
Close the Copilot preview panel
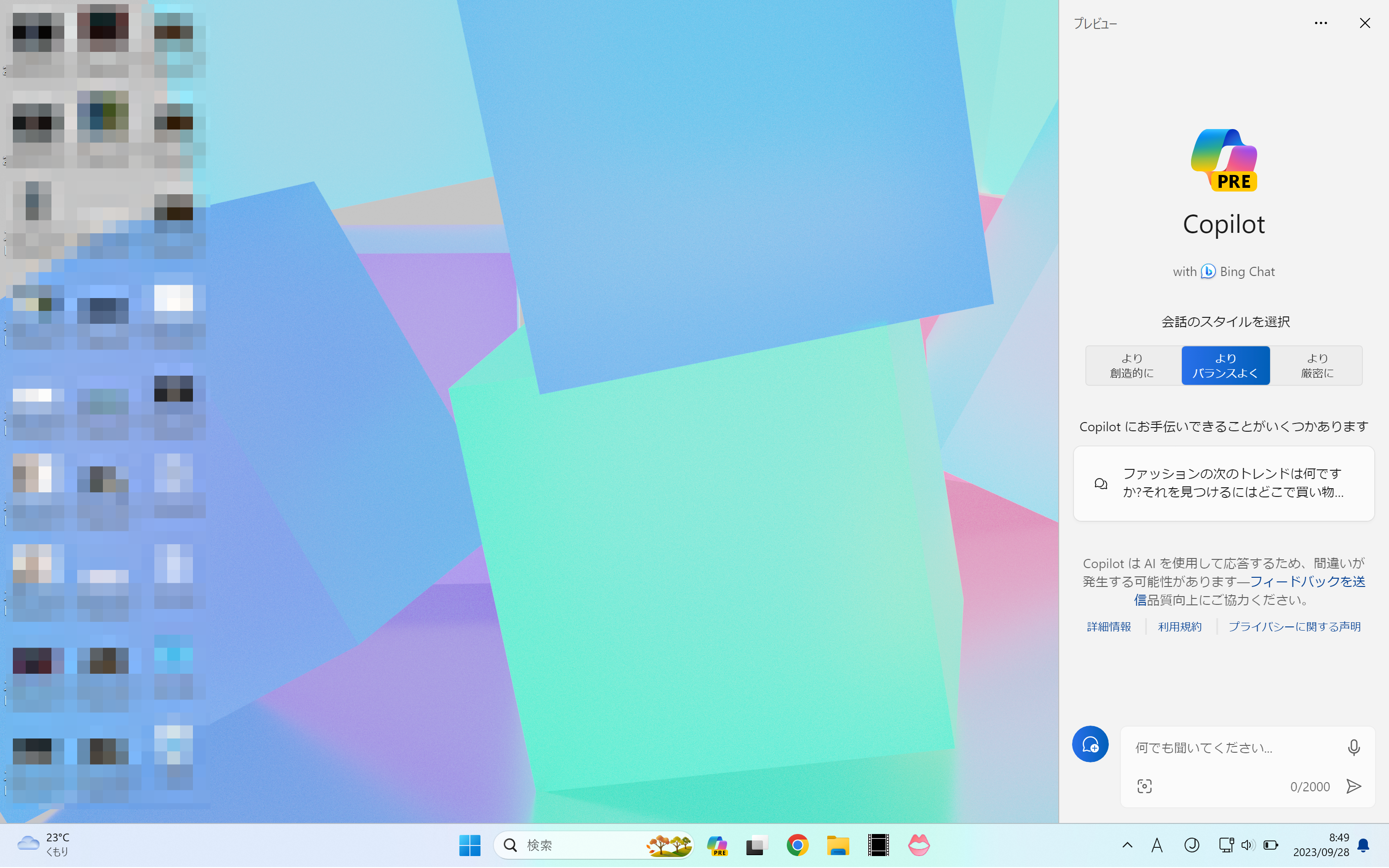[1365, 23]
